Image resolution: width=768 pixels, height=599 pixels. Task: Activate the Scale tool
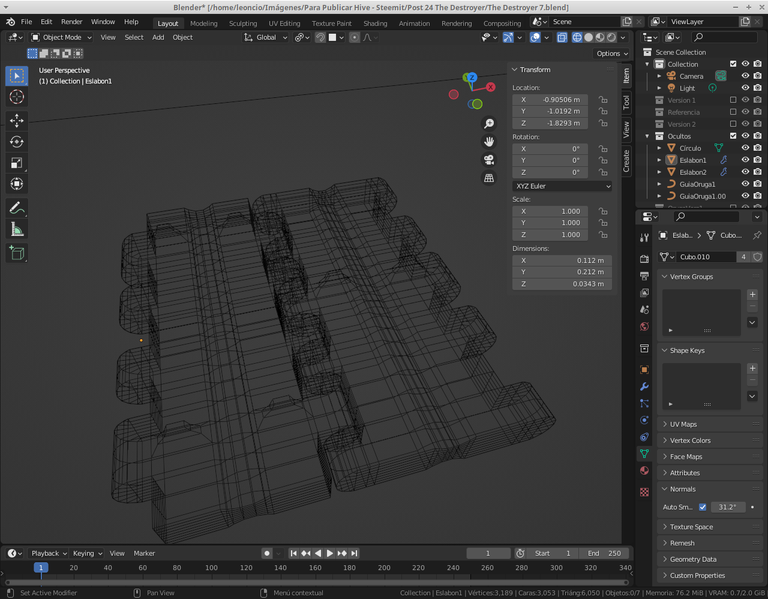click(x=17, y=163)
